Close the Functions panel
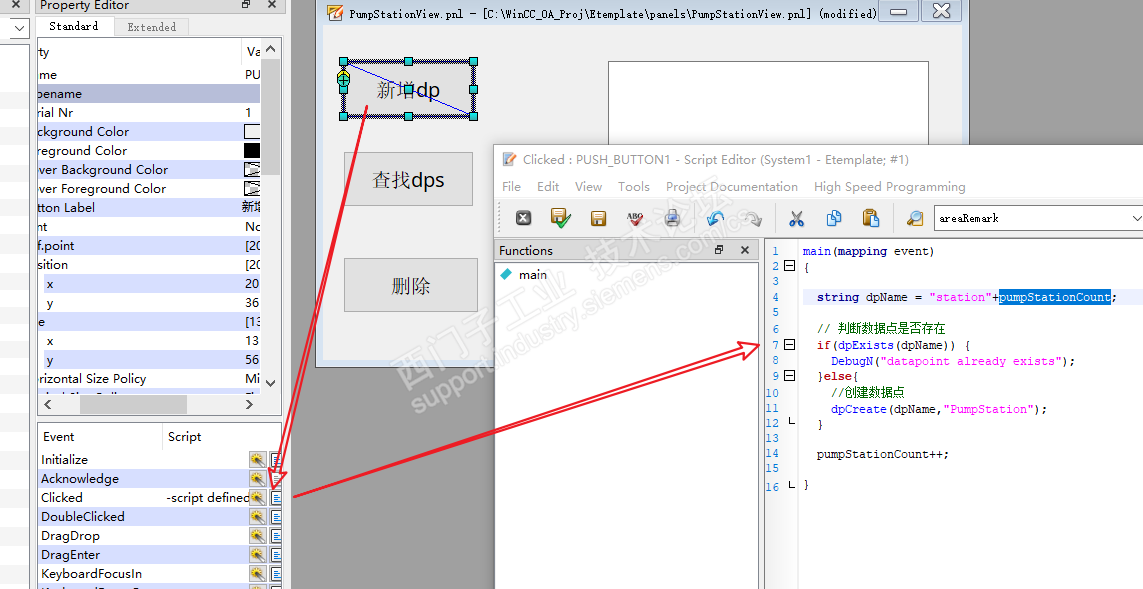Viewport: 1143px width, 589px height. tap(744, 250)
